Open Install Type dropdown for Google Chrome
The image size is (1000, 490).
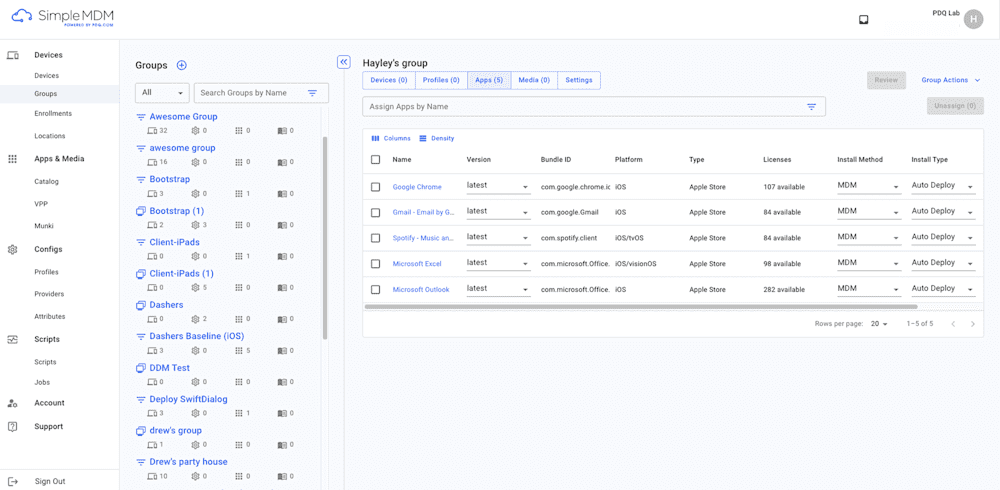click(943, 186)
